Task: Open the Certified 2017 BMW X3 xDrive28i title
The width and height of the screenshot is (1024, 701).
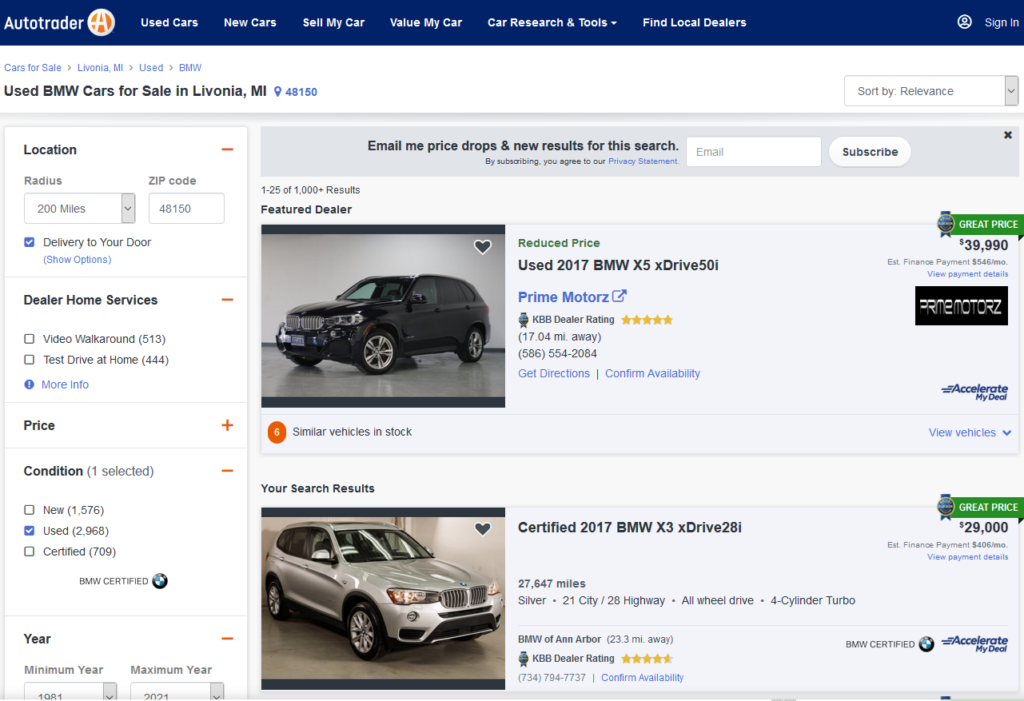Action: [630, 527]
